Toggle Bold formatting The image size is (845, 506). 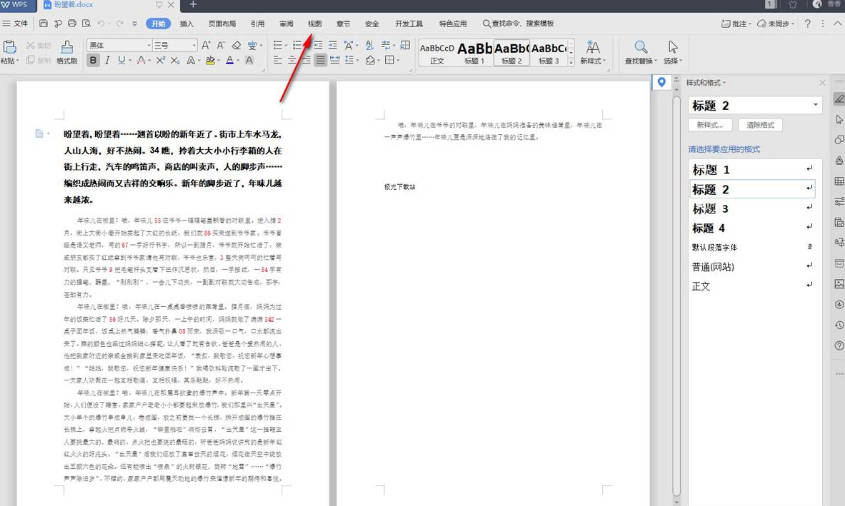93,60
